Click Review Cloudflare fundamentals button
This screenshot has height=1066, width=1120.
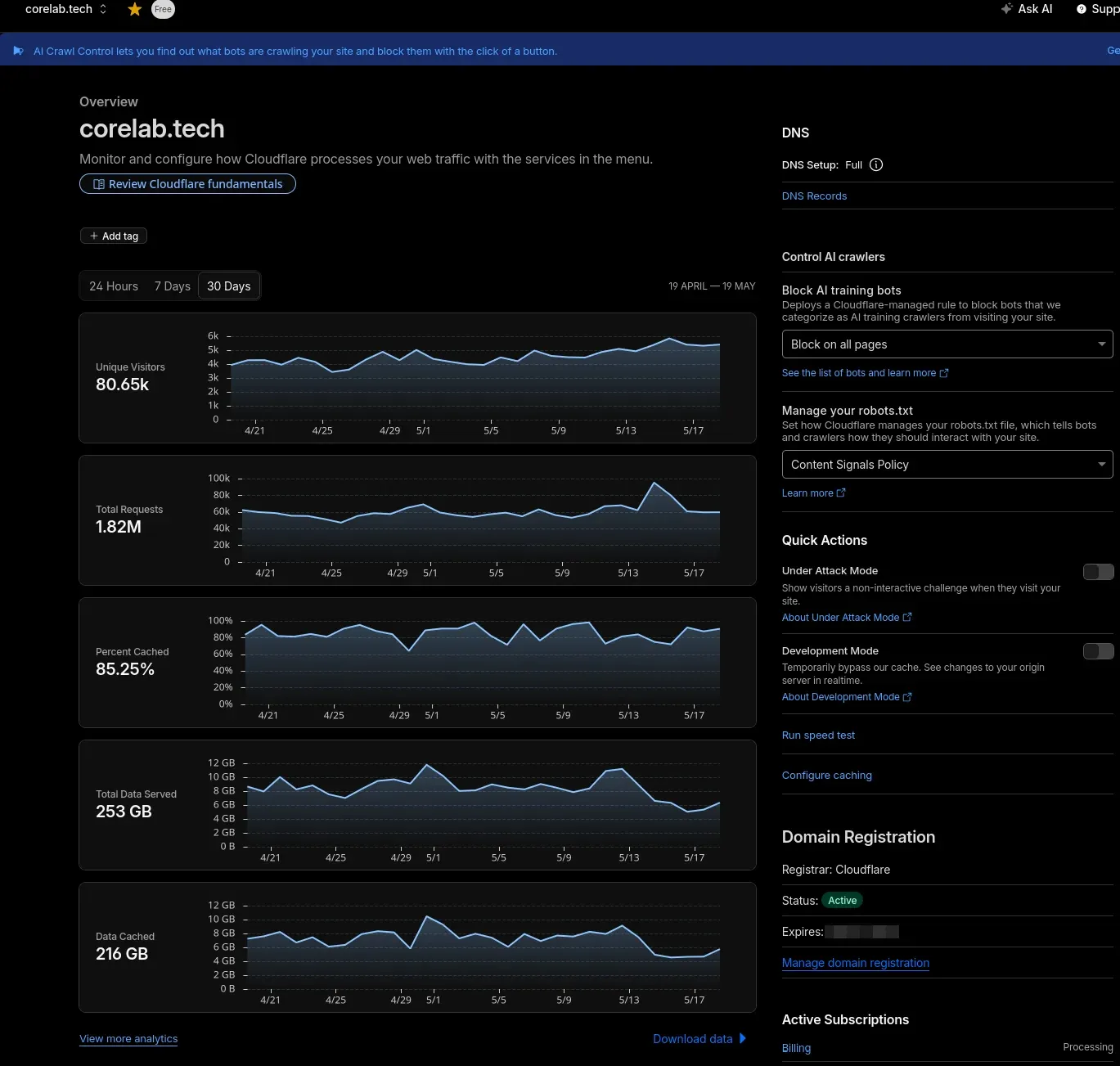tap(187, 184)
